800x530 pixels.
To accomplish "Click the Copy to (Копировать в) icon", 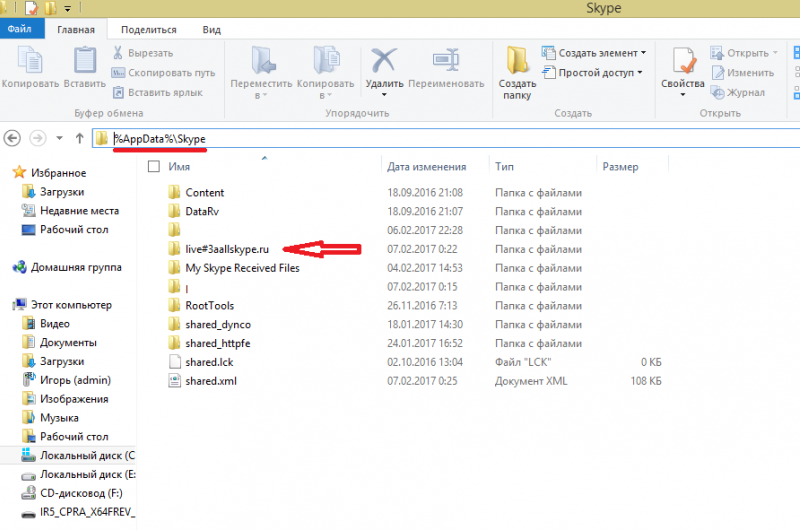I will click(x=326, y=60).
